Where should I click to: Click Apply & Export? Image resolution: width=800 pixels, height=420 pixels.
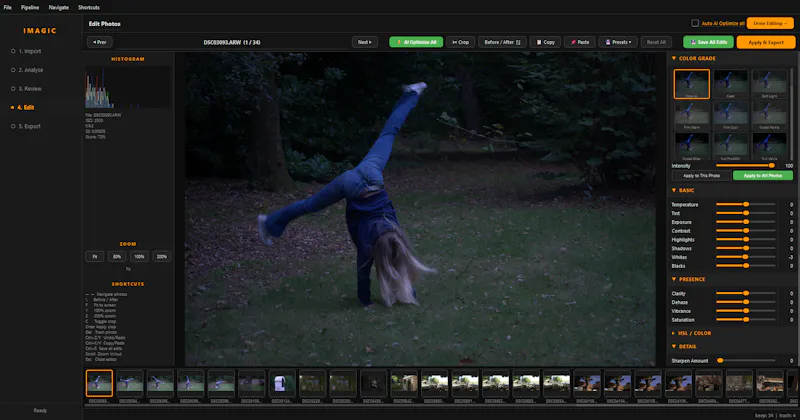coord(766,42)
